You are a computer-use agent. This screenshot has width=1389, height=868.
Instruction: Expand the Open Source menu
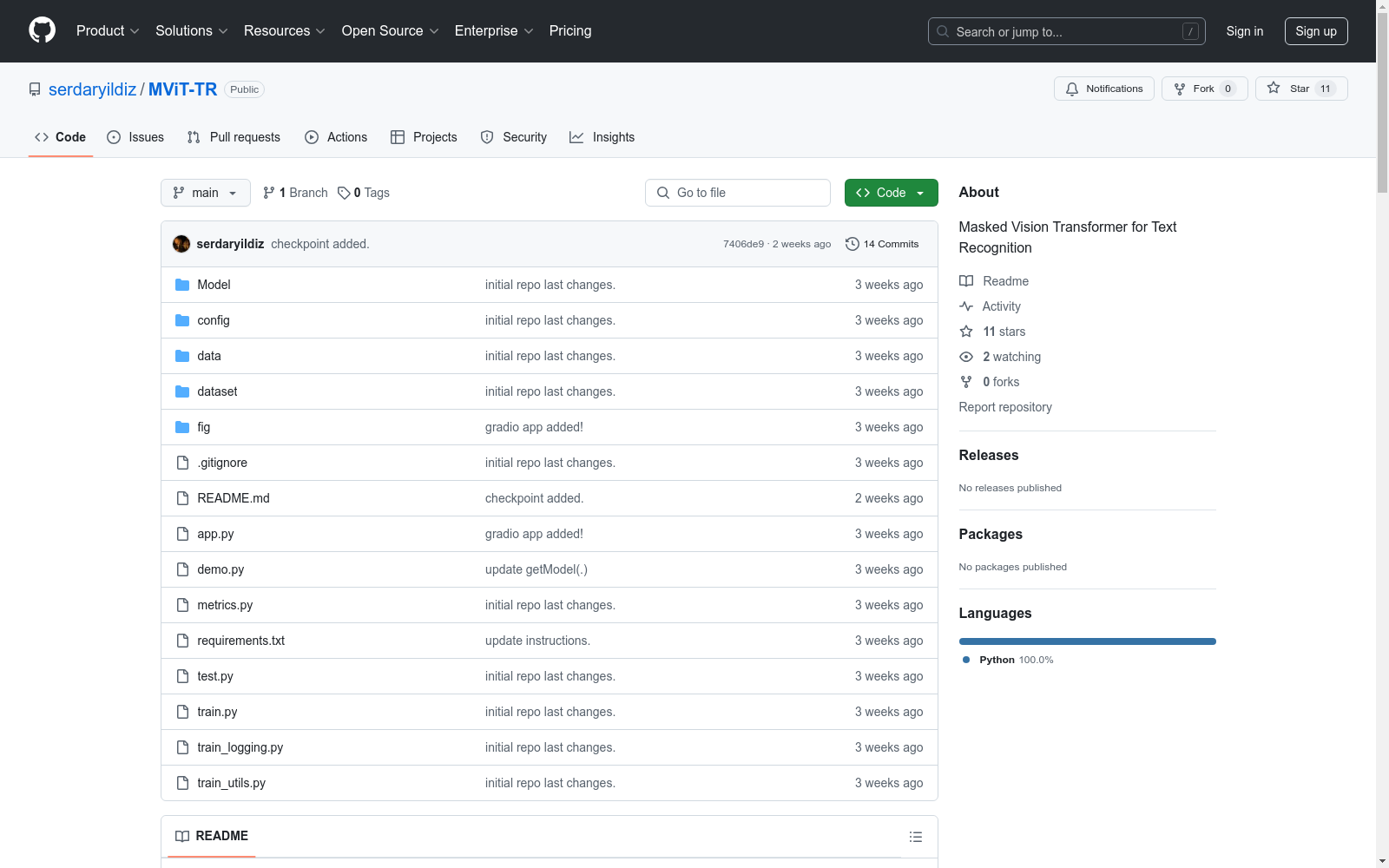click(391, 30)
